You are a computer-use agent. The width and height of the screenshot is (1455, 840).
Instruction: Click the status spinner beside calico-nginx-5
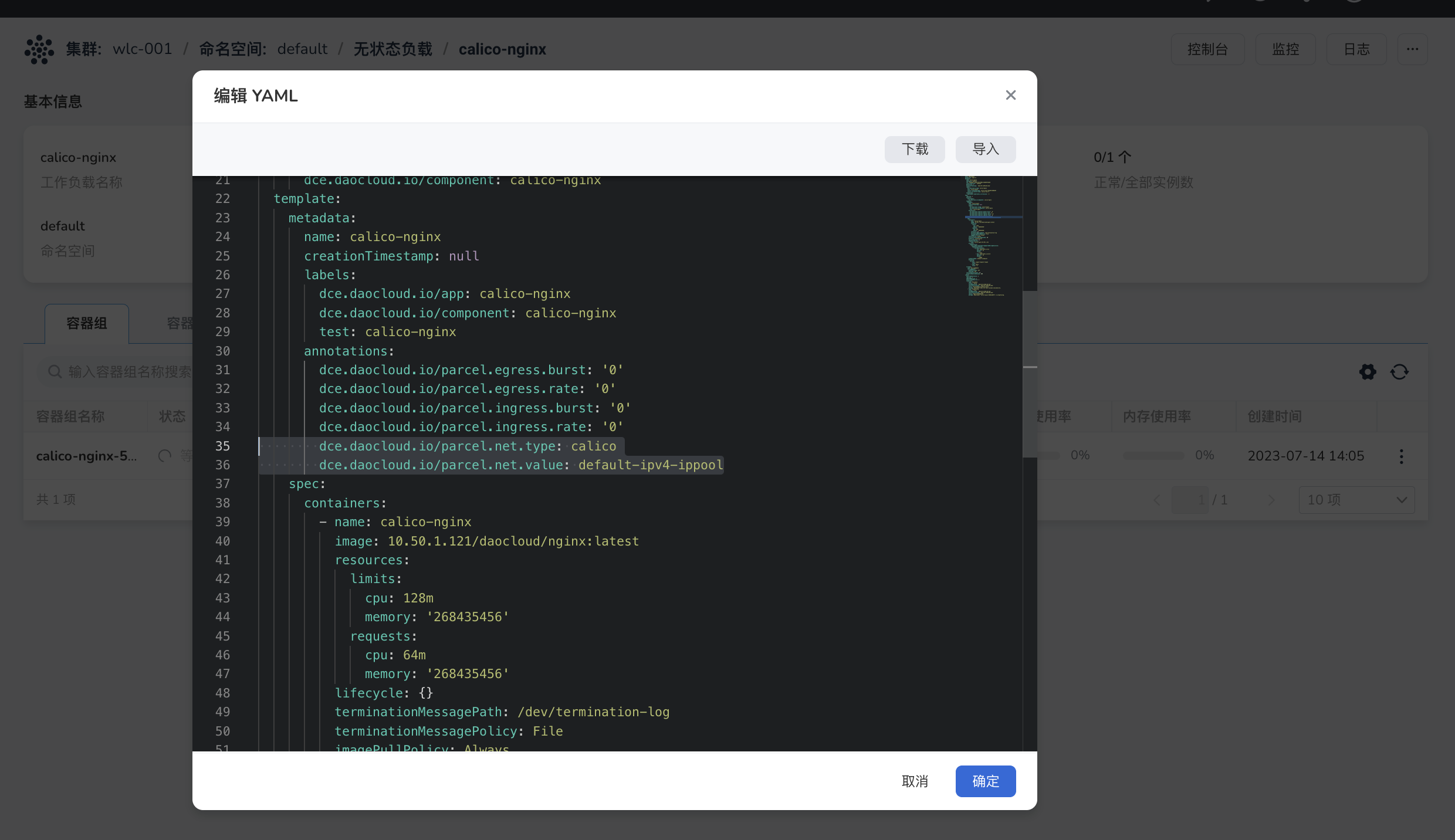(x=164, y=456)
